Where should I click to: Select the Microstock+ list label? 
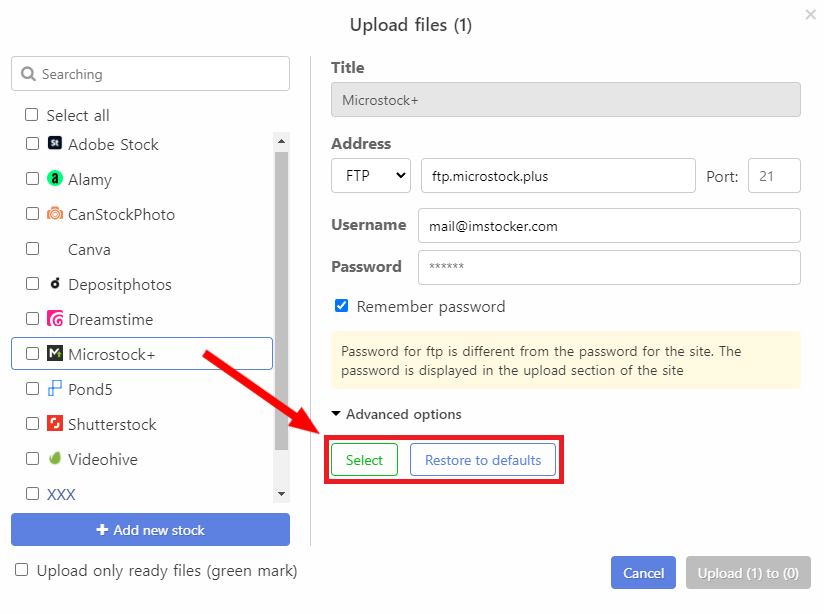coord(111,354)
